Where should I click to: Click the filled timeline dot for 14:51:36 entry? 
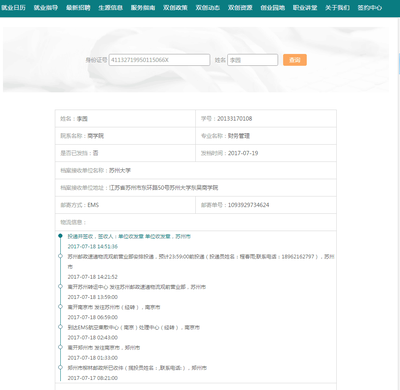pyautogui.click(x=60, y=236)
